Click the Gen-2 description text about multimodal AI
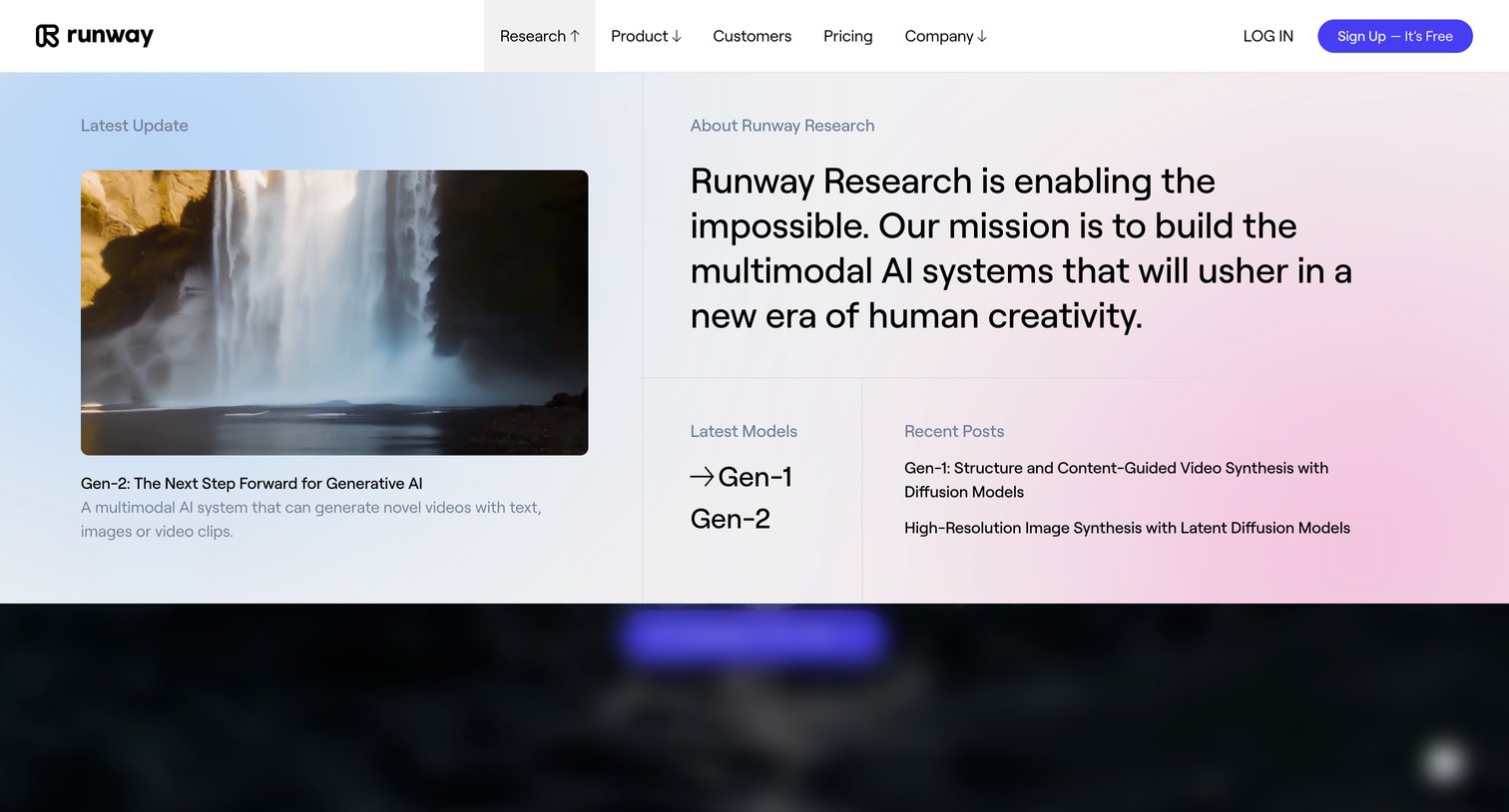The width and height of the screenshot is (1509, 812). click(x=311, y=519)
